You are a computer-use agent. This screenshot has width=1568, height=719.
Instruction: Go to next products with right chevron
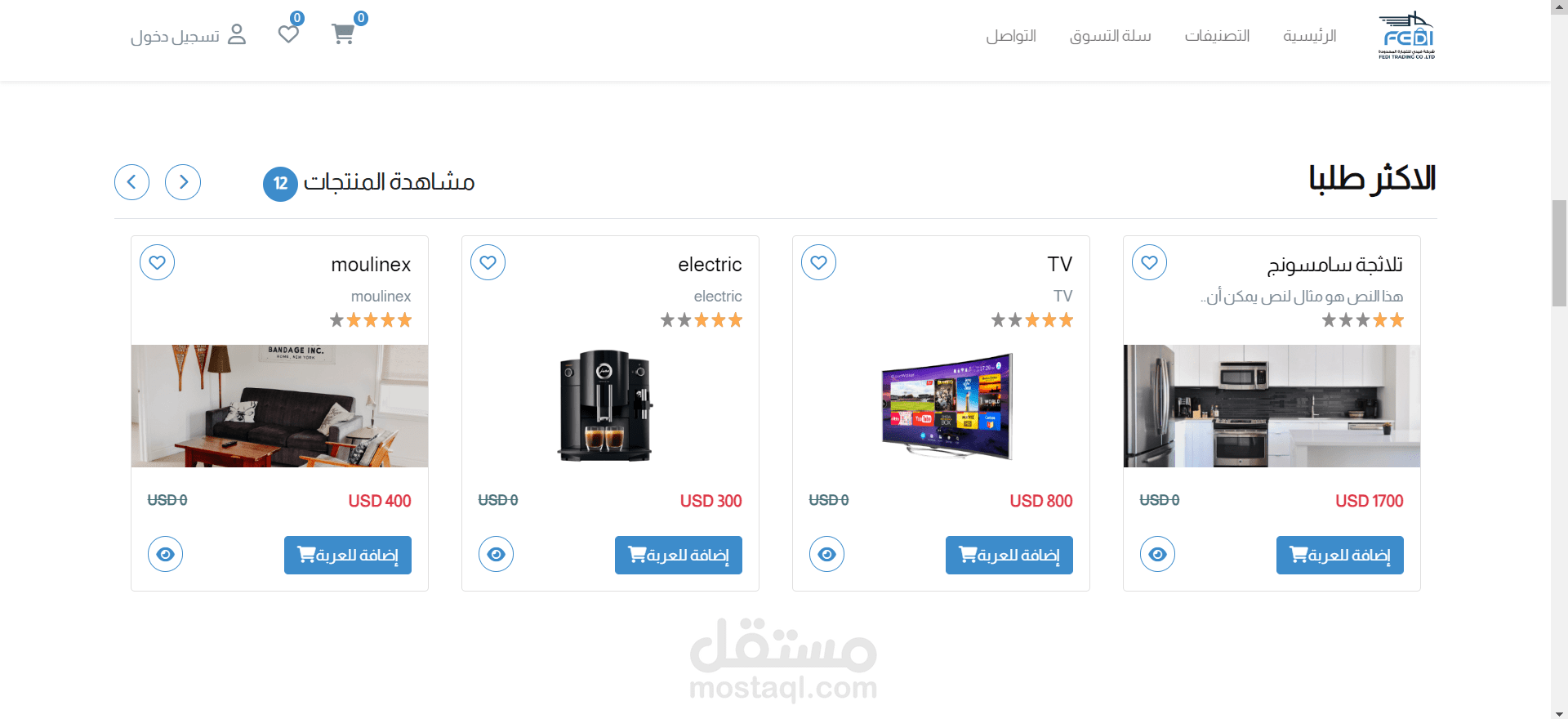183,182
